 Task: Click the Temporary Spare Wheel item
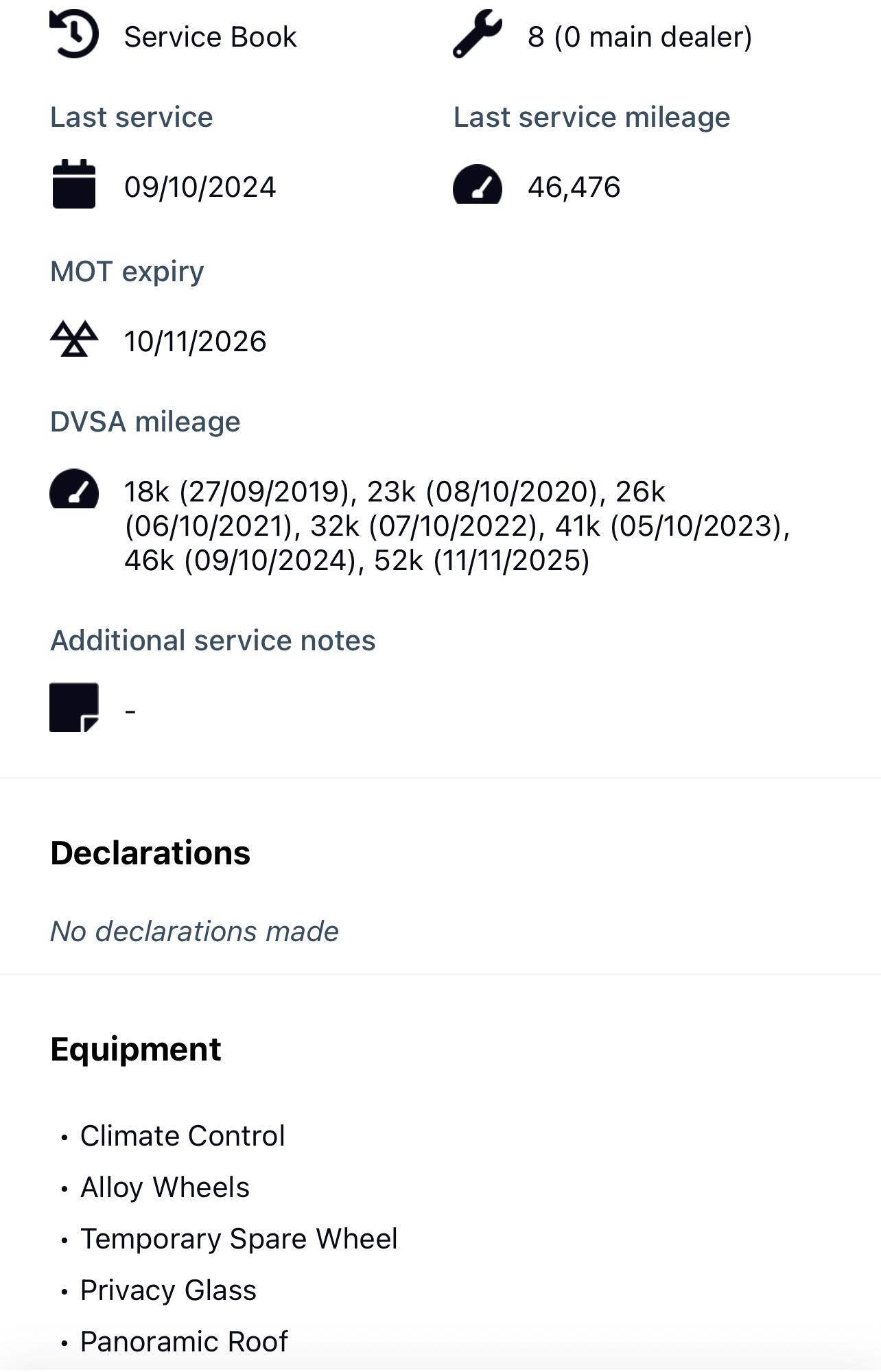239,1239
